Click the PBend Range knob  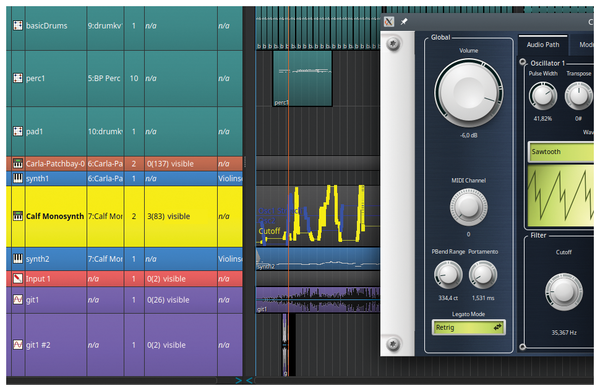pyautogui.click(x=448, y=275)
